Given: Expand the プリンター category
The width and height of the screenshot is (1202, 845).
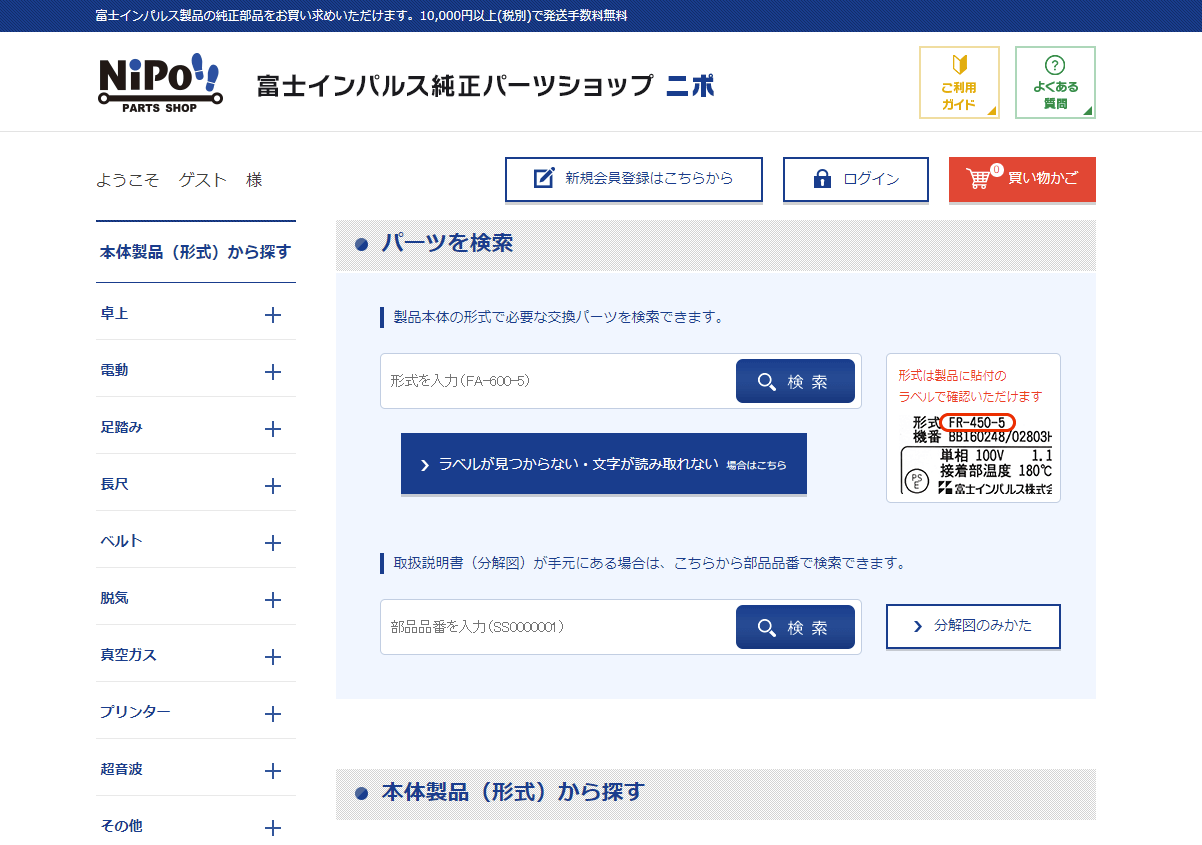Looking at the screenshot, I should [x=272, y=714].
